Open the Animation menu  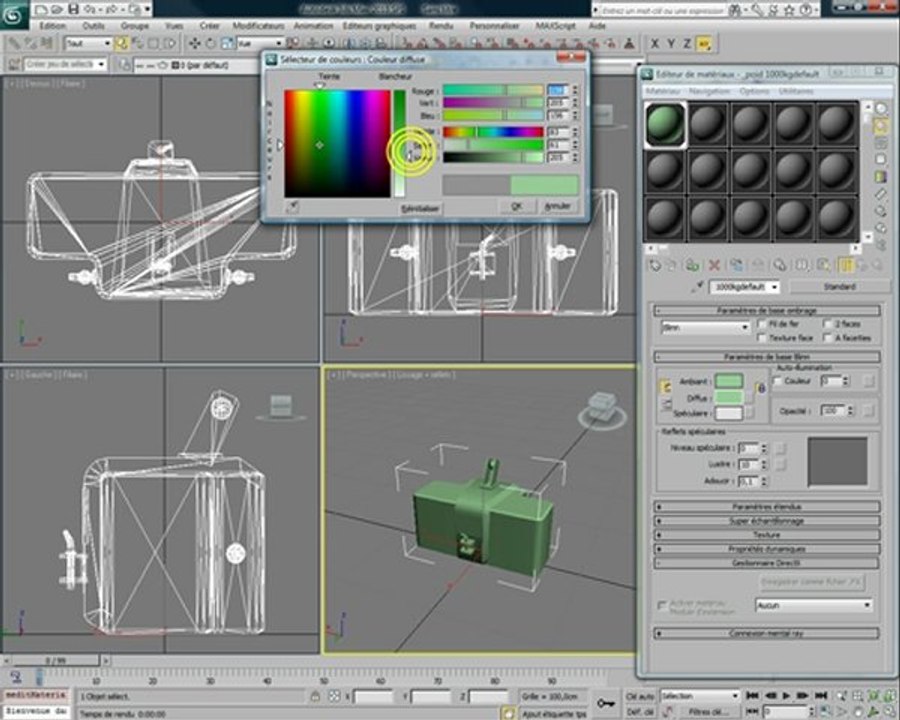[313, 26]
